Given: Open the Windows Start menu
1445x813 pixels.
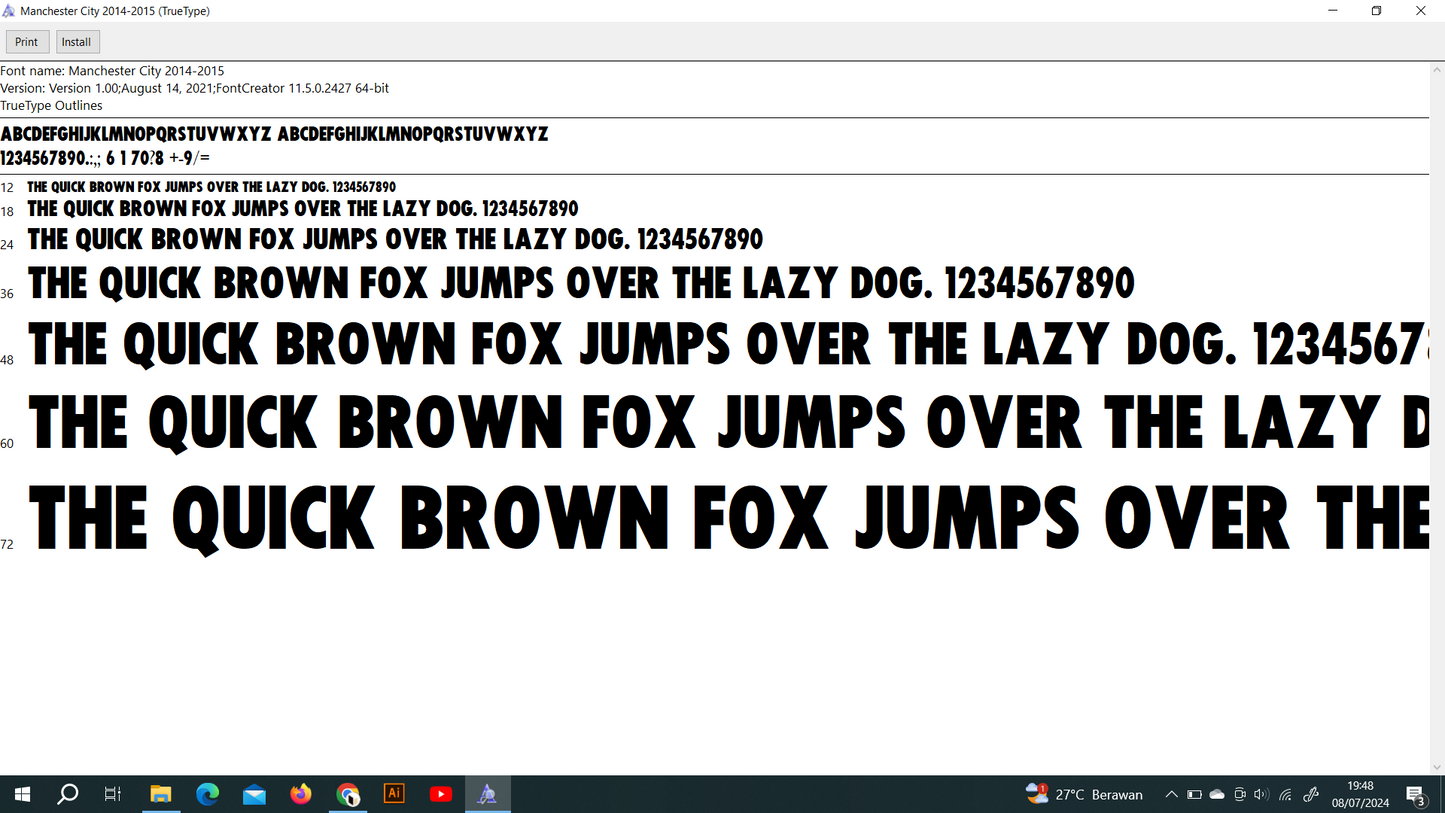Looking at the screenshot, I should coord(22,794).
